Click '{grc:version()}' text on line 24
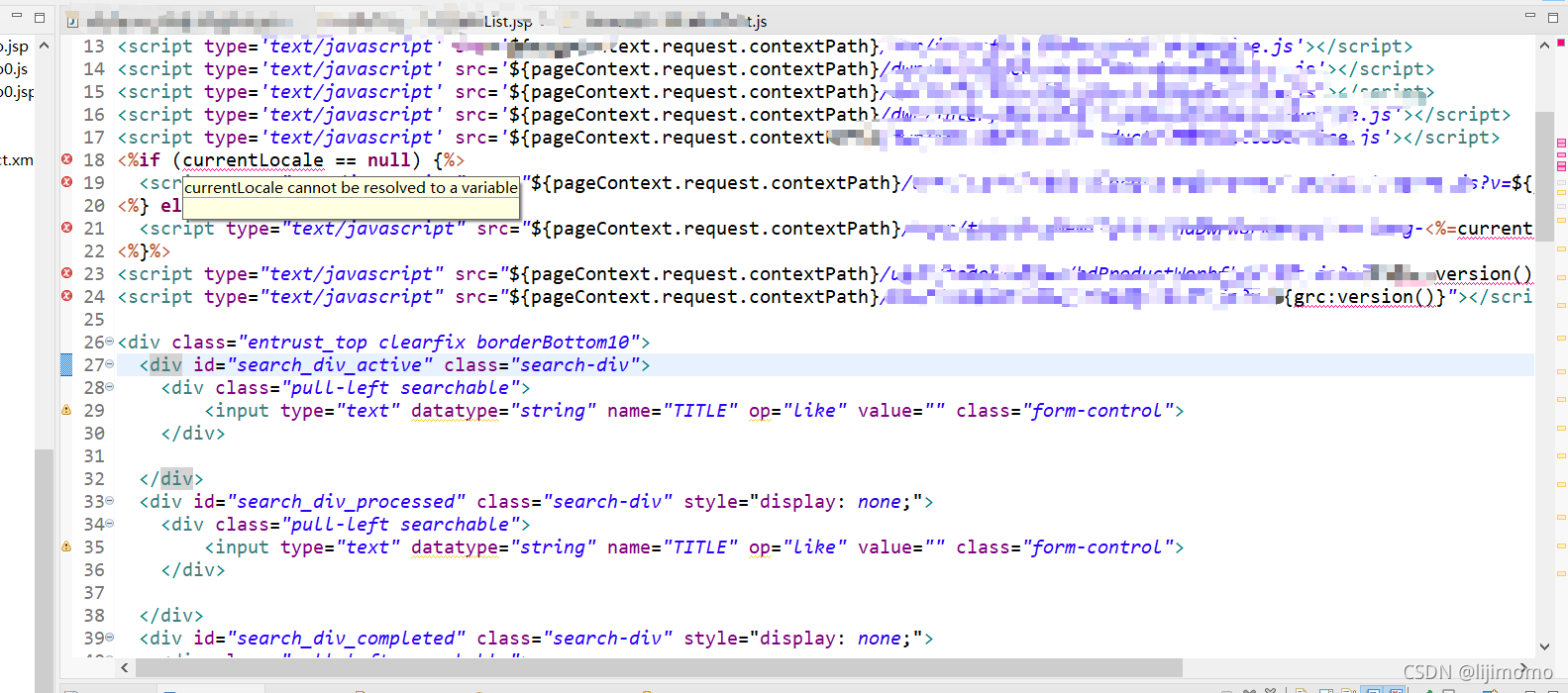This screenshot has height=693, width=1568. 1365,296
